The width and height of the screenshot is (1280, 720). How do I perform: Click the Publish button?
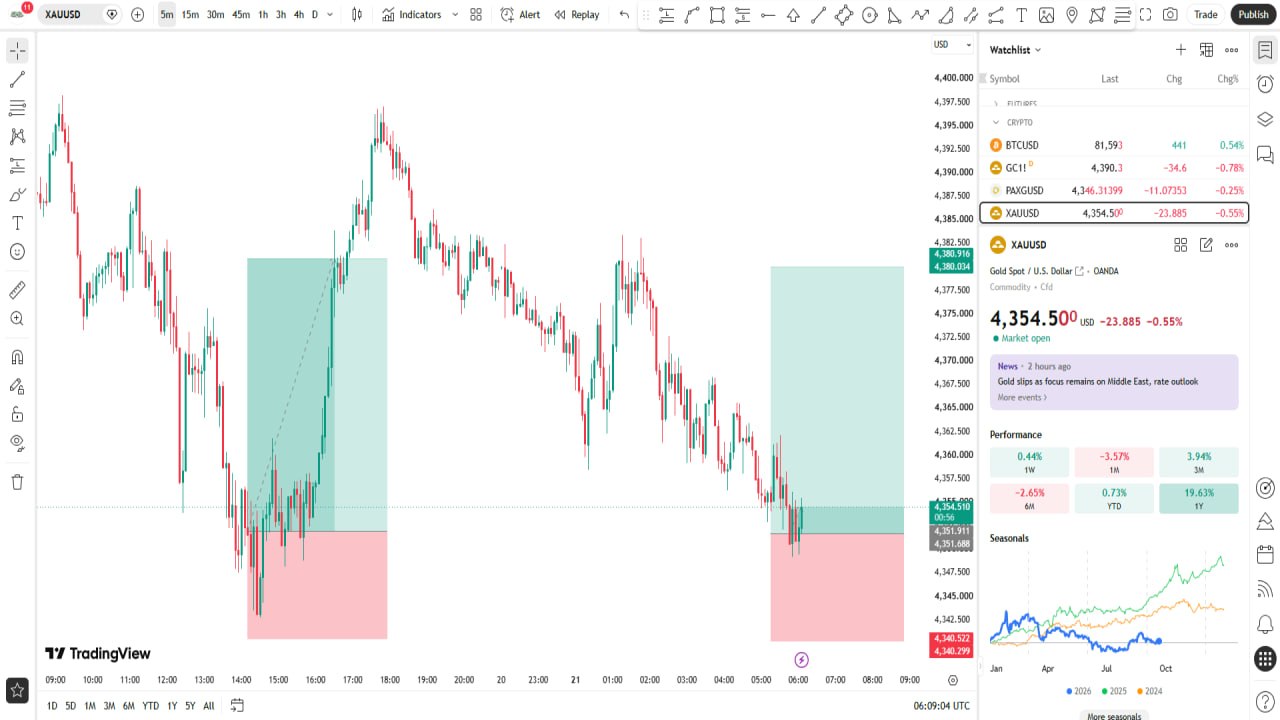(1253, 15)
